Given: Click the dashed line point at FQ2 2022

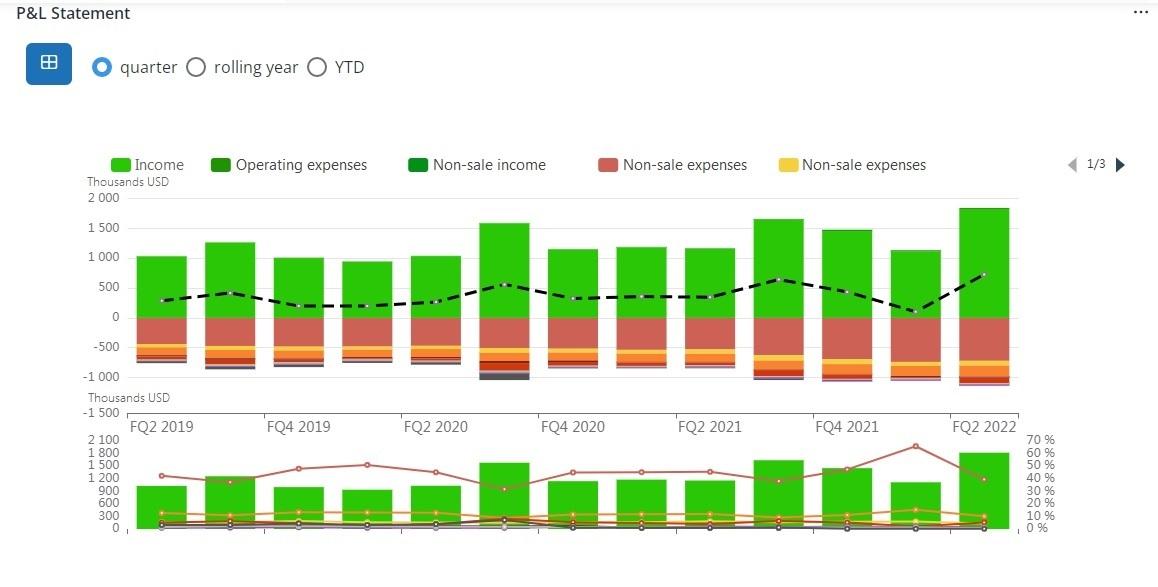Looking at the screenshot, I should tap(983, 274).
